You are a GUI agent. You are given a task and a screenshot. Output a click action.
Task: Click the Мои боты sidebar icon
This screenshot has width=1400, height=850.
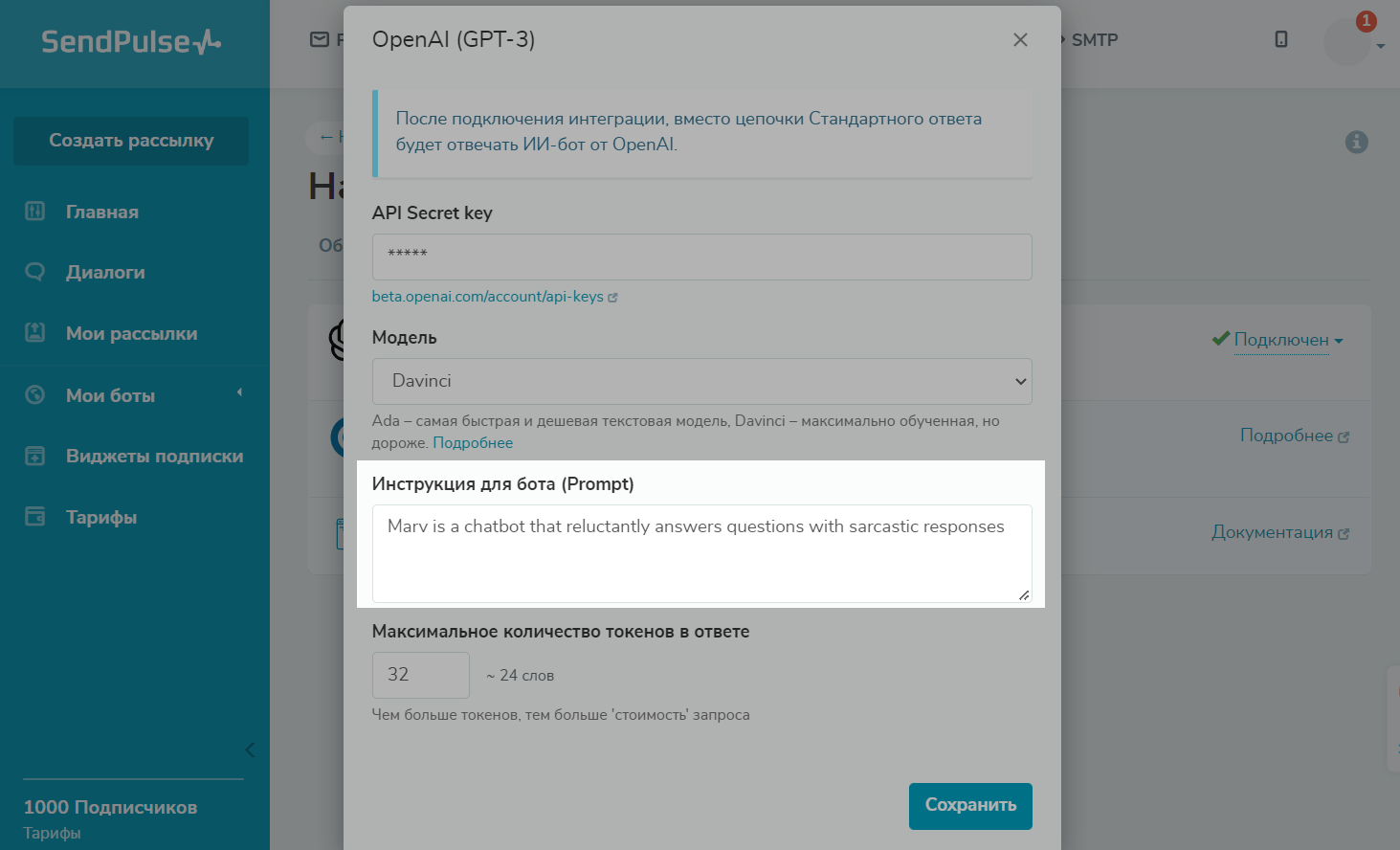35,394
